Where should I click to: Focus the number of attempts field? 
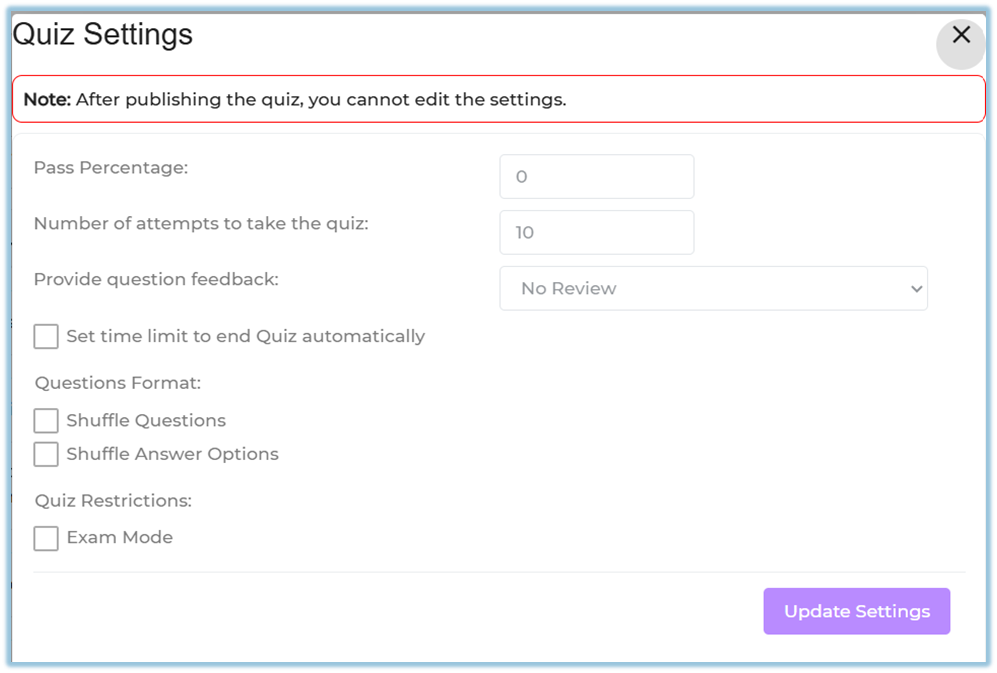pos(596,233)
